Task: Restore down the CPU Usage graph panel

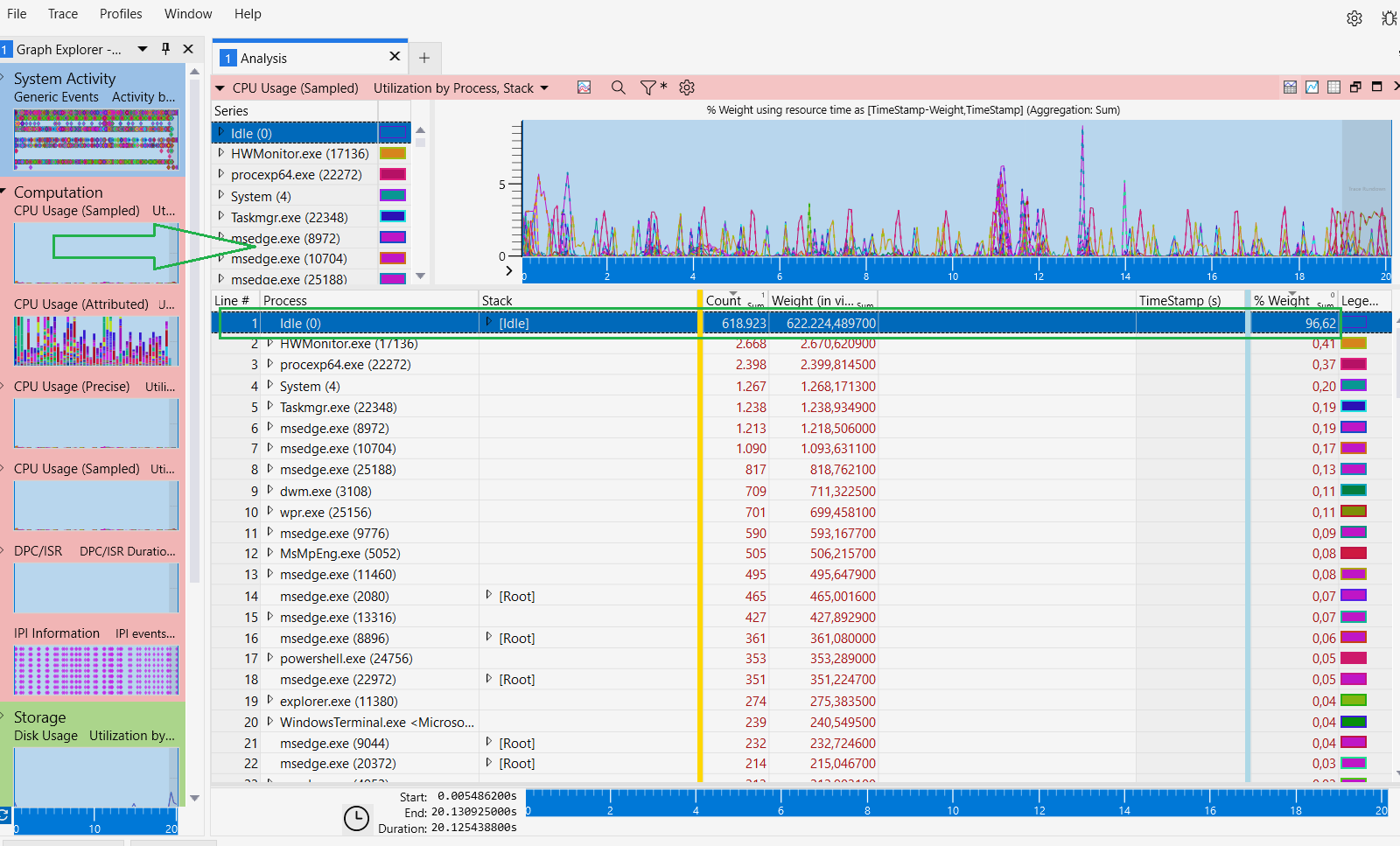Action: [x=1355, y=87]
